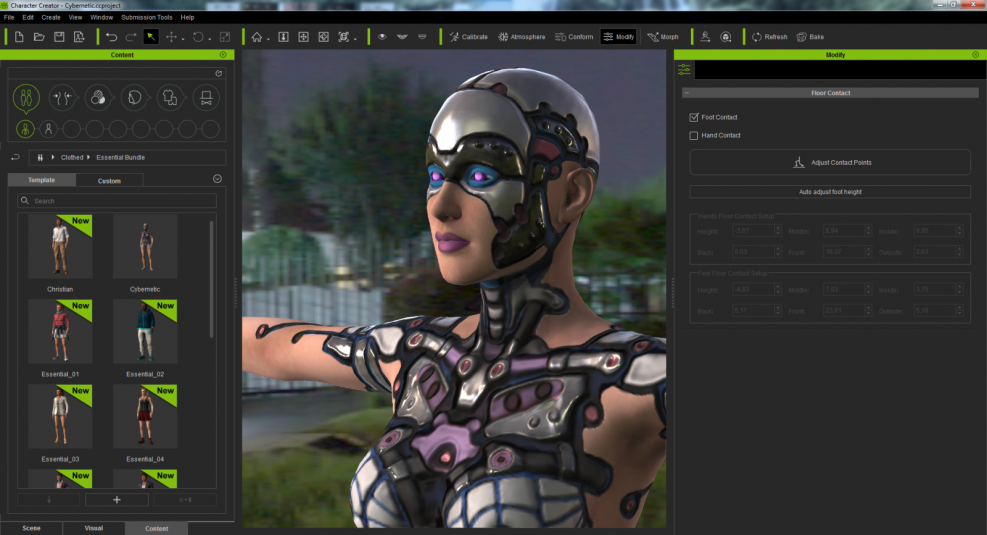Toggle the eye visibility icon in toolbar
This screenshot has height=535, width=987.
pyautogui.click(x=381, y=37)
